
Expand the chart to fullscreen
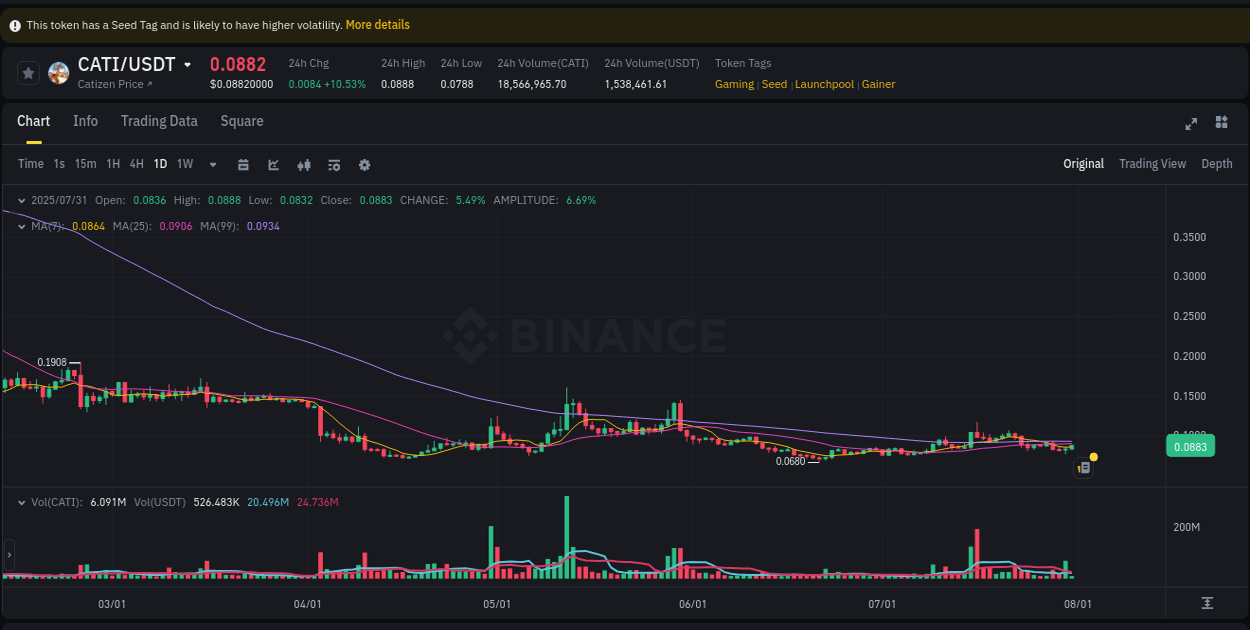coord(1191,124)
